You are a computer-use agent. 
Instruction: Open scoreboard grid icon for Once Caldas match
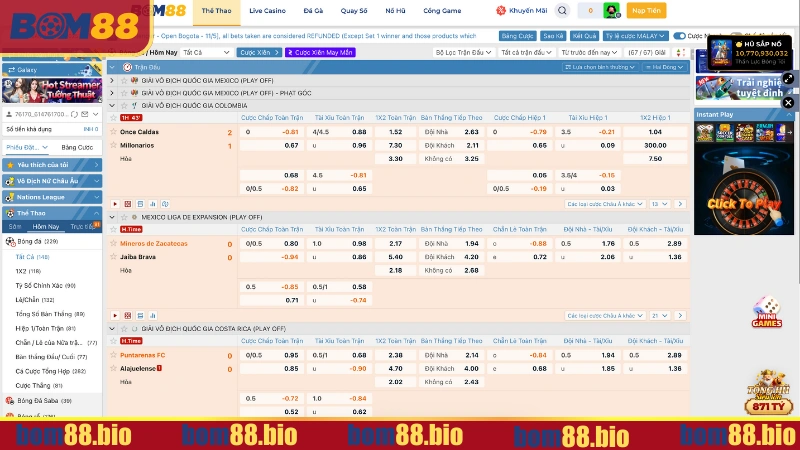(x=128, y=204)
